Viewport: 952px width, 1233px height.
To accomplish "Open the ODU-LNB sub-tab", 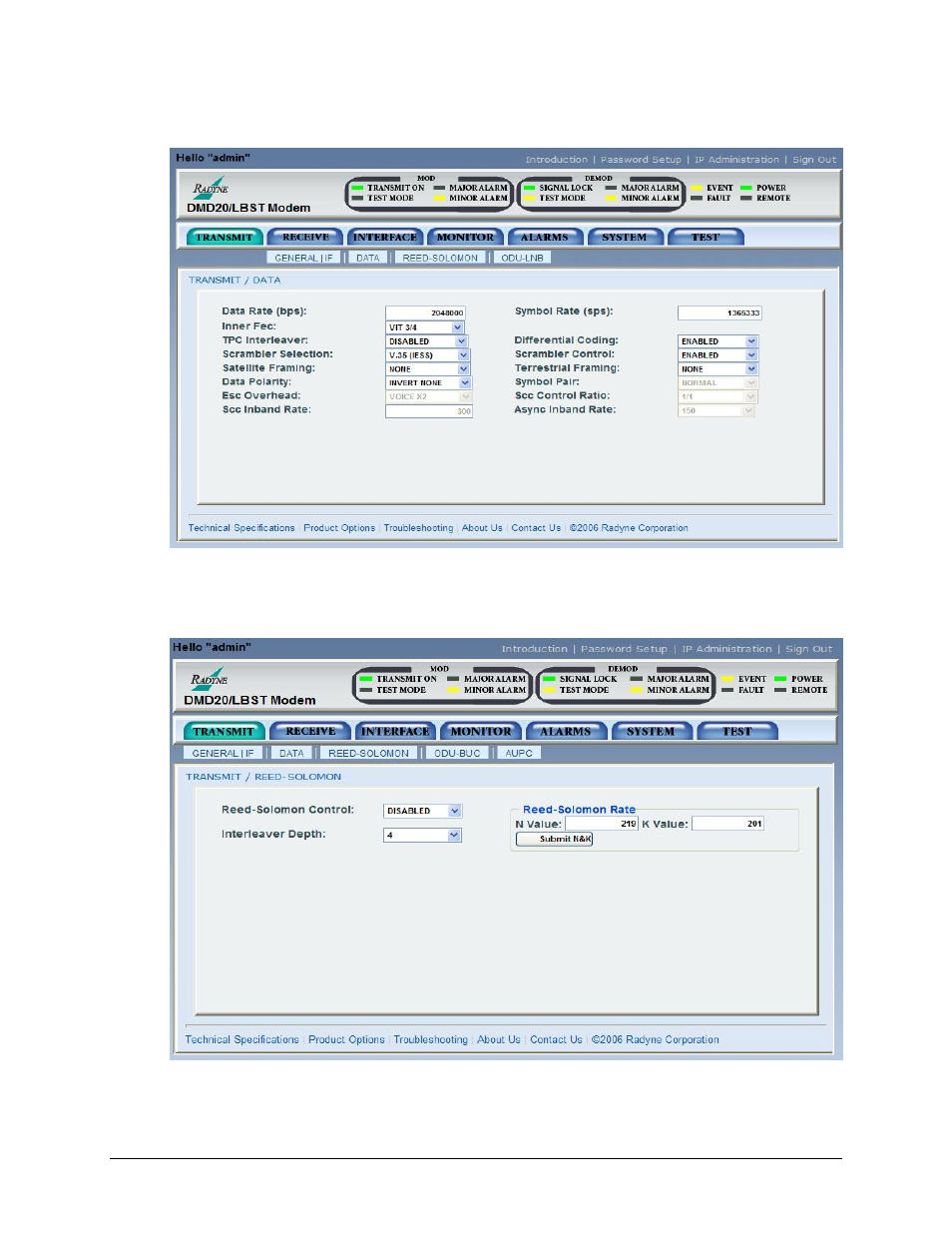I will tap(522, 258).
